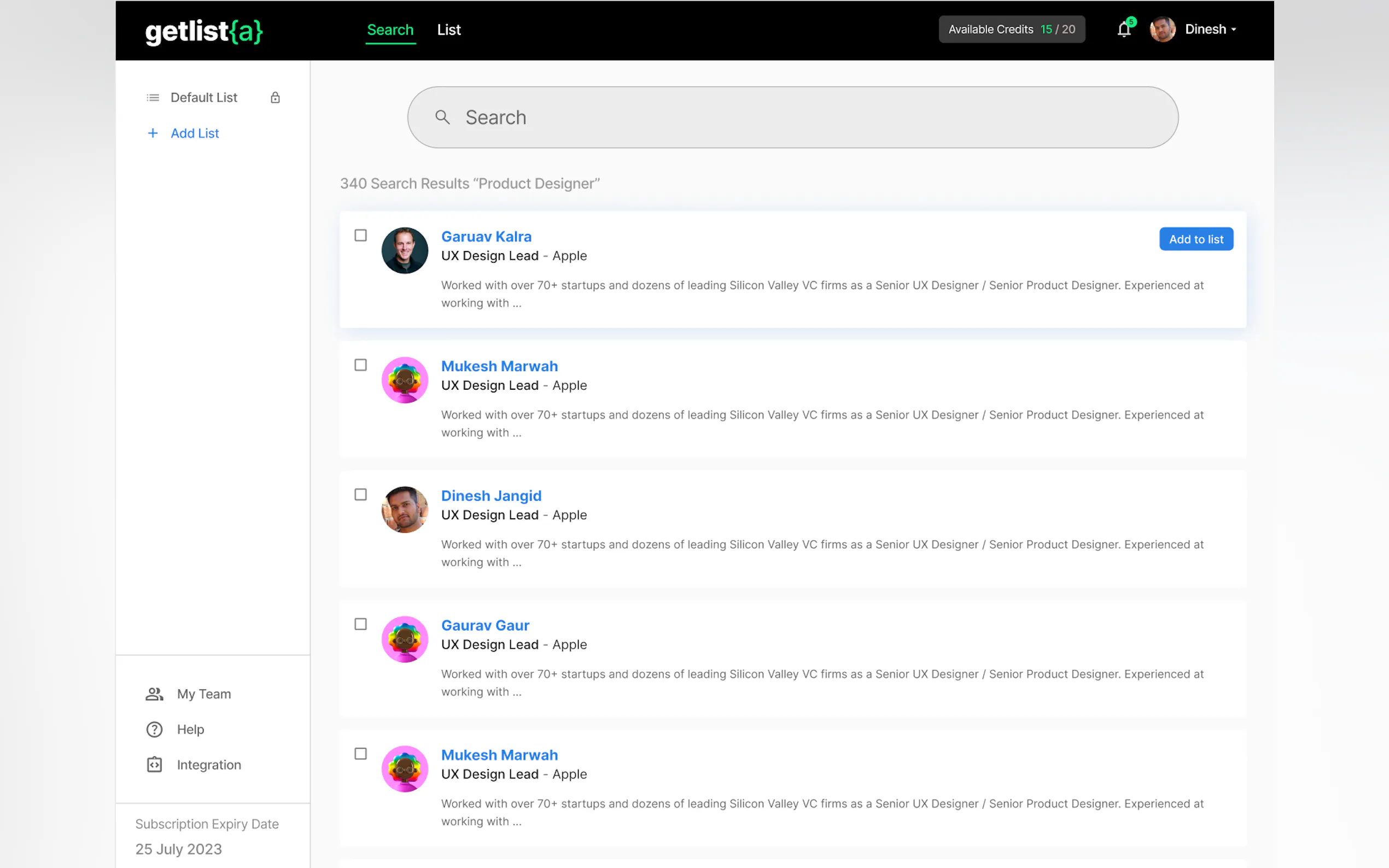Click the Help question mark icon

click(x=154, y=729)
